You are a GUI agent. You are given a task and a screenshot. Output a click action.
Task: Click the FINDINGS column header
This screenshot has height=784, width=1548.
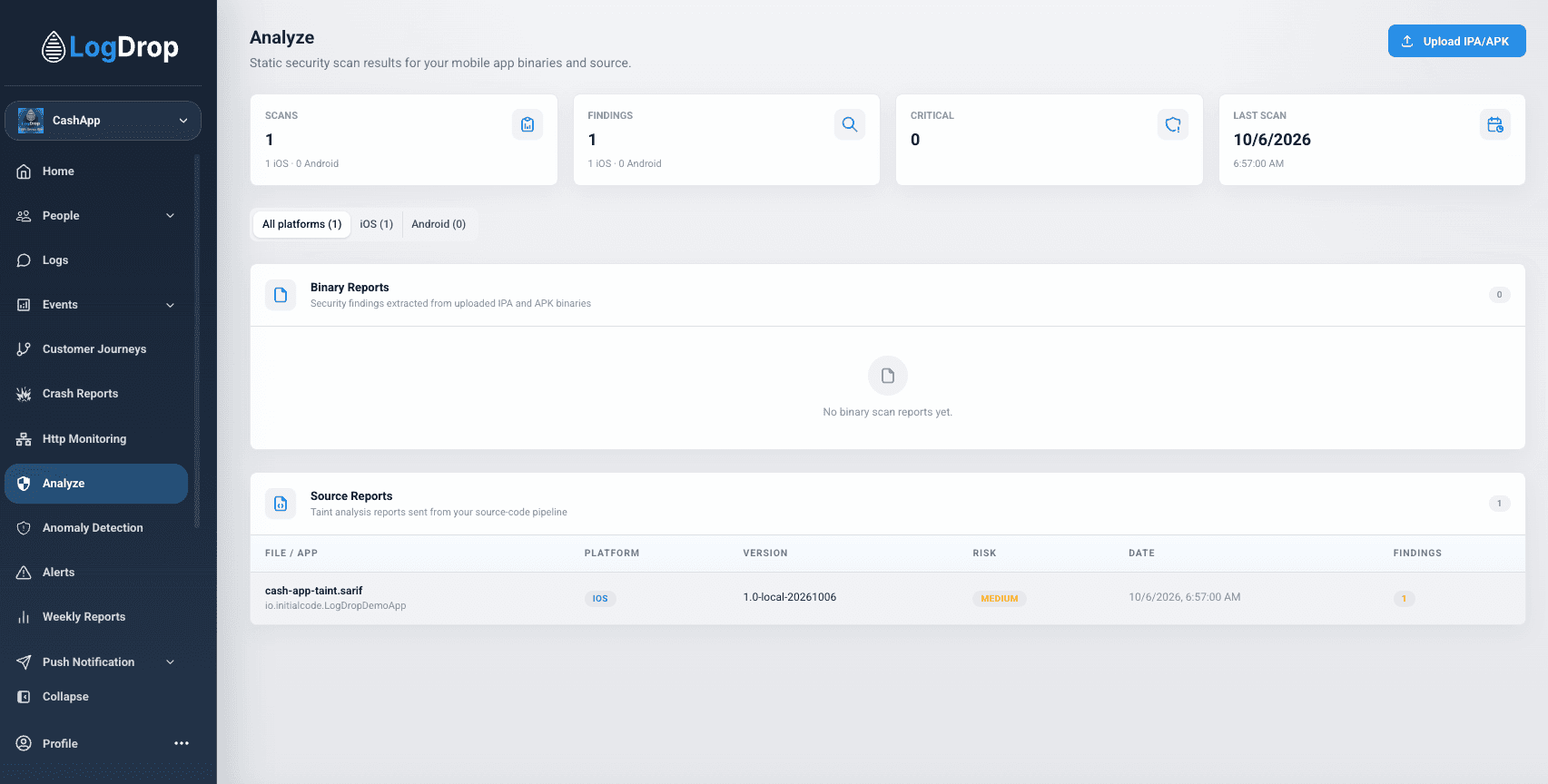(x=1417, y=554)
